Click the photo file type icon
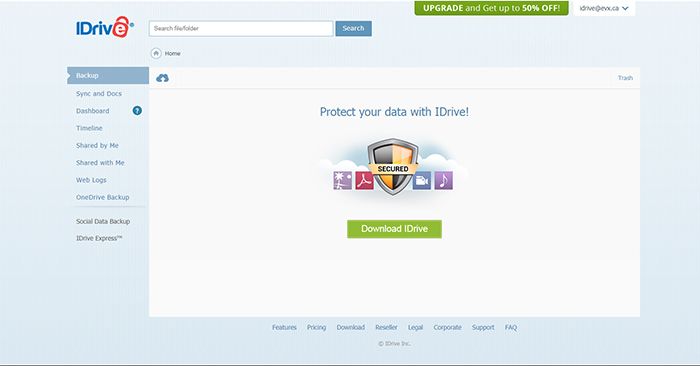 point(342,180)
